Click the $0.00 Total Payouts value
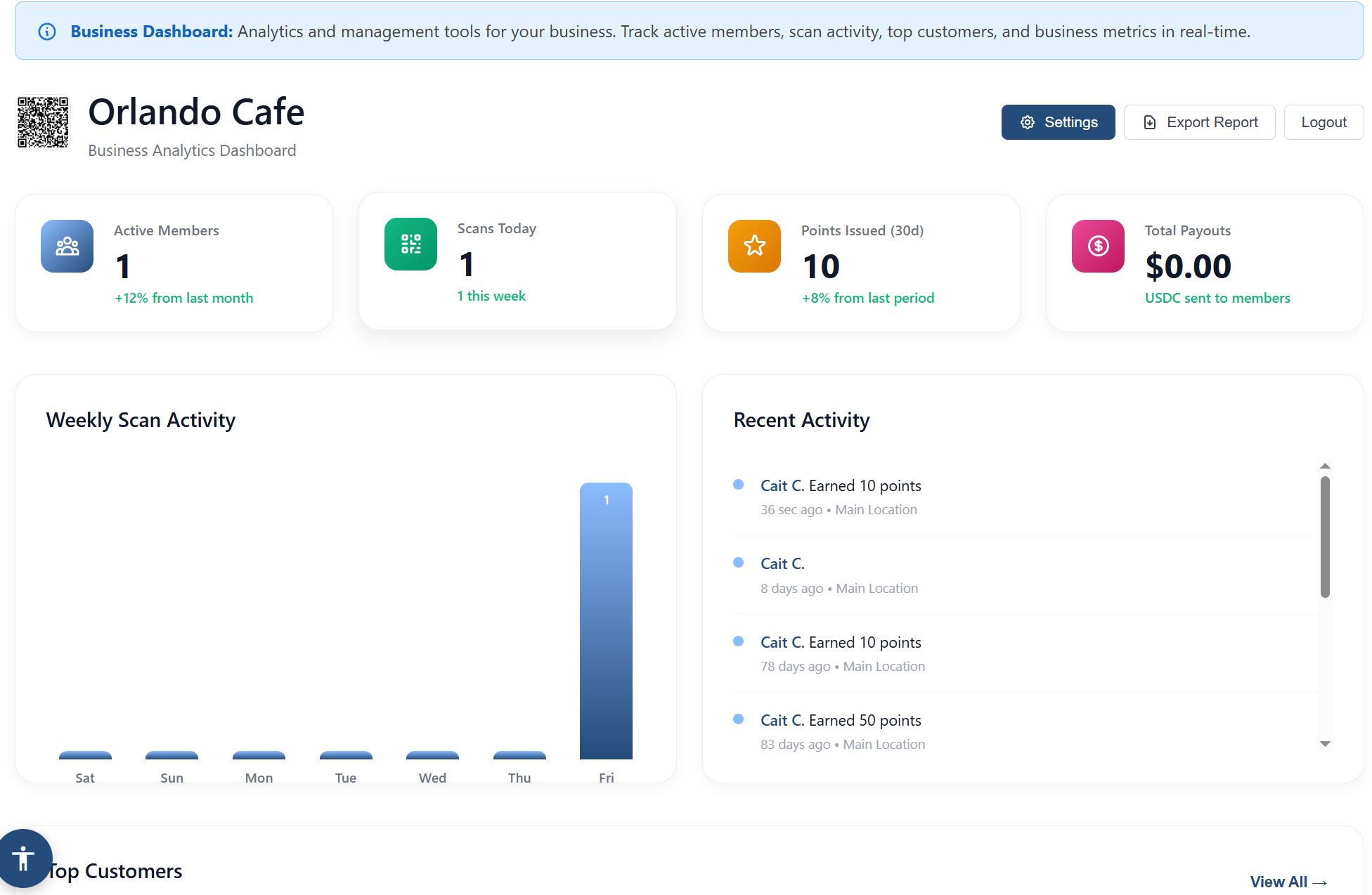 click(1188, 266)
